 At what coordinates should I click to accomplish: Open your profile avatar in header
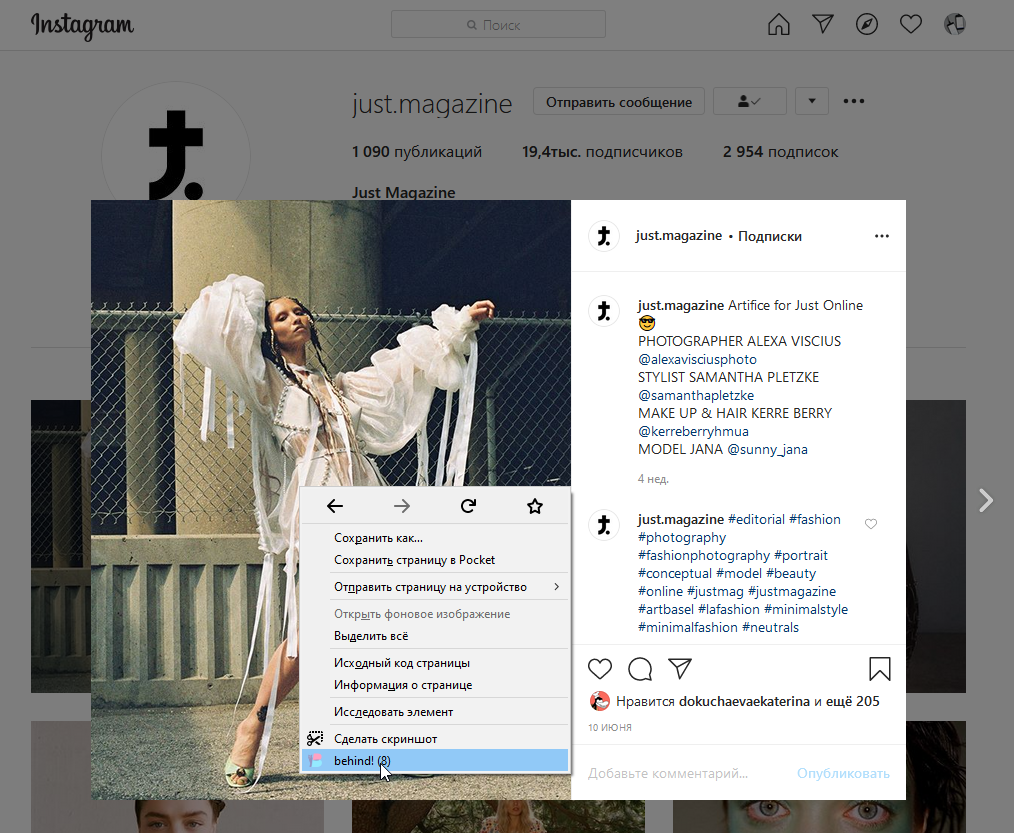955,25
